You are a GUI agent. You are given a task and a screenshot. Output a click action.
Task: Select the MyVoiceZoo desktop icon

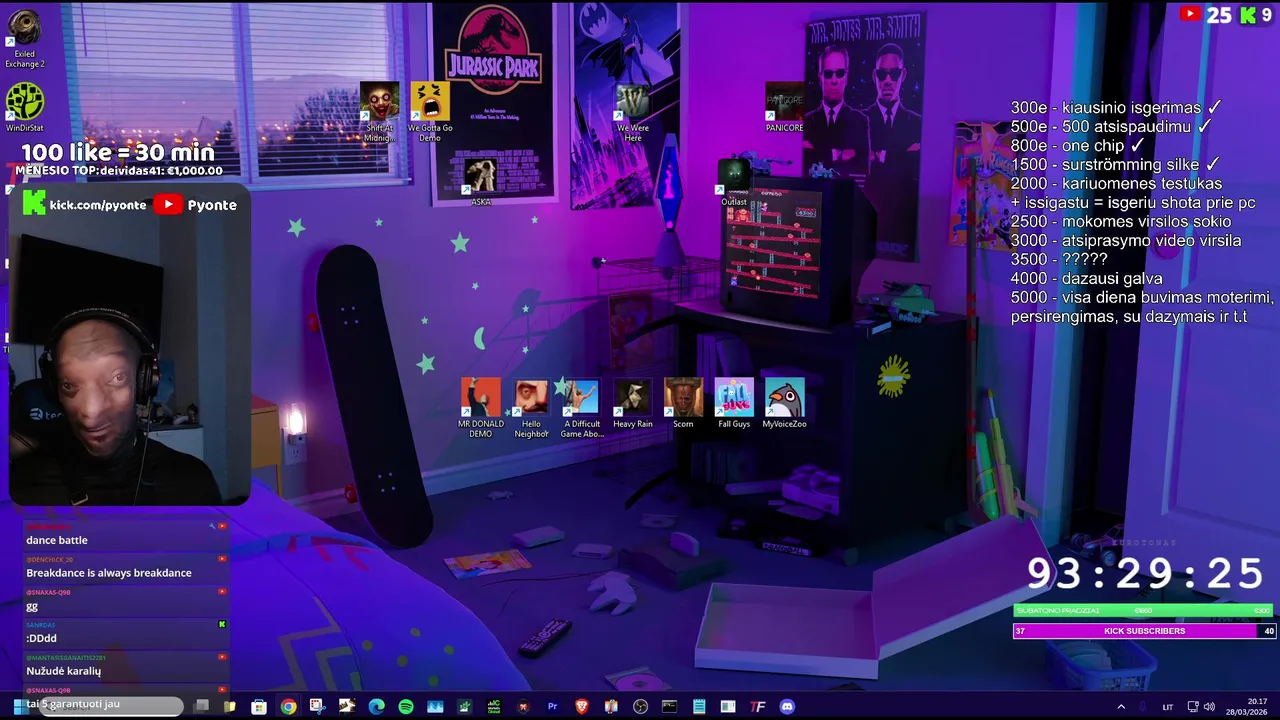tap(784, 404)
